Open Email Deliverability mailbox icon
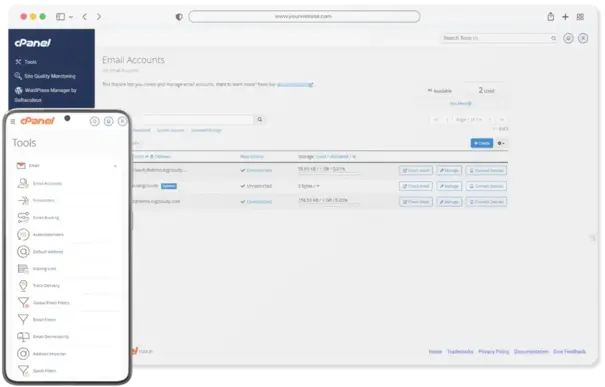Viewport: 605px width, 387px height. (x=23, y=336)
